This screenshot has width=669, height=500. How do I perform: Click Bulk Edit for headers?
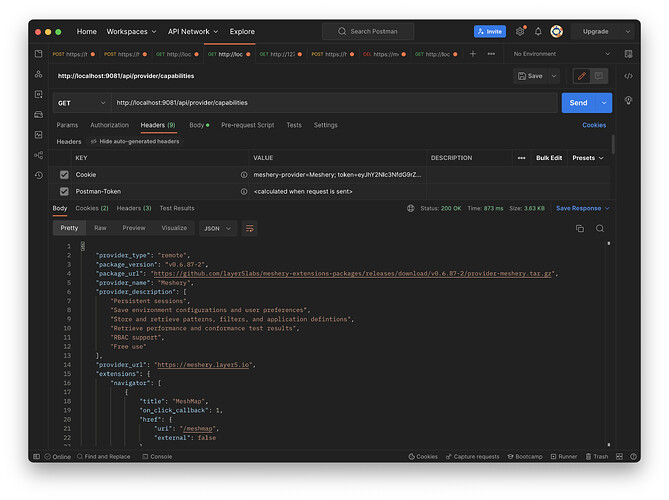click(549, 158)
